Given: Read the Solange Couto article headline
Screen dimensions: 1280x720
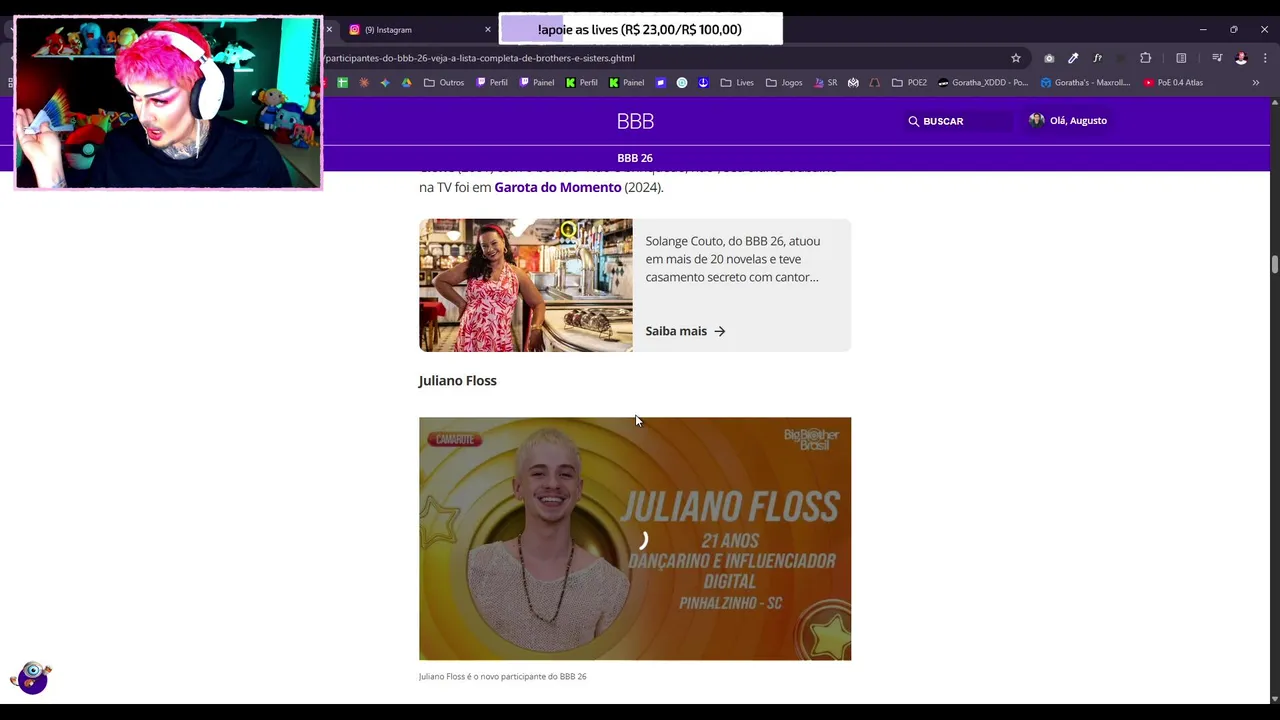Looking at the screenshot, I should pos(733,259).
